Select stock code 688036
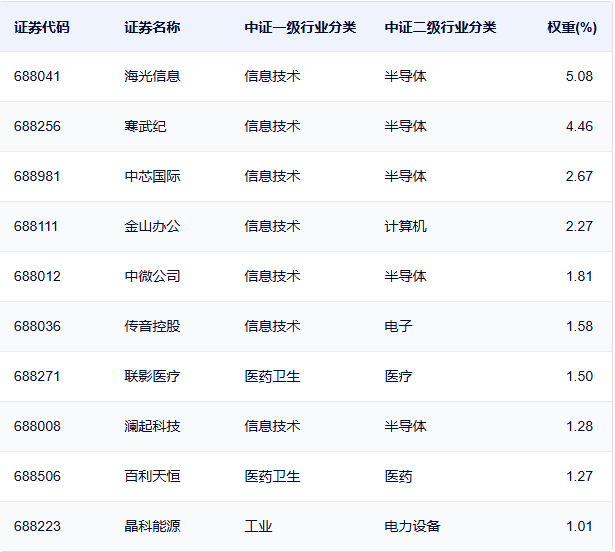This screenshot has height=552, width=615. coord(37,326)
